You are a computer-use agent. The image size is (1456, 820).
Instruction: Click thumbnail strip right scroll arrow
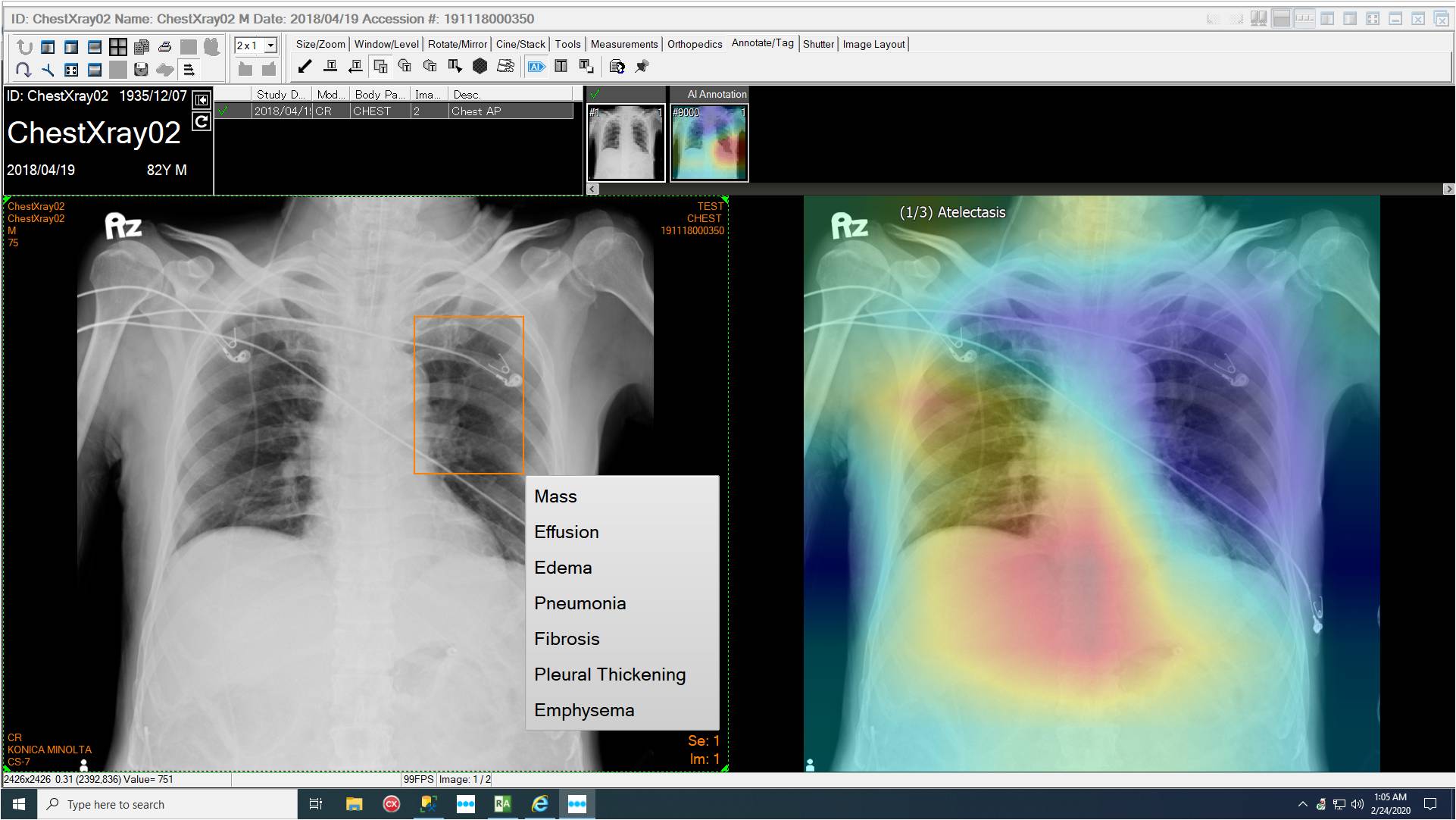coord(1448,189)
